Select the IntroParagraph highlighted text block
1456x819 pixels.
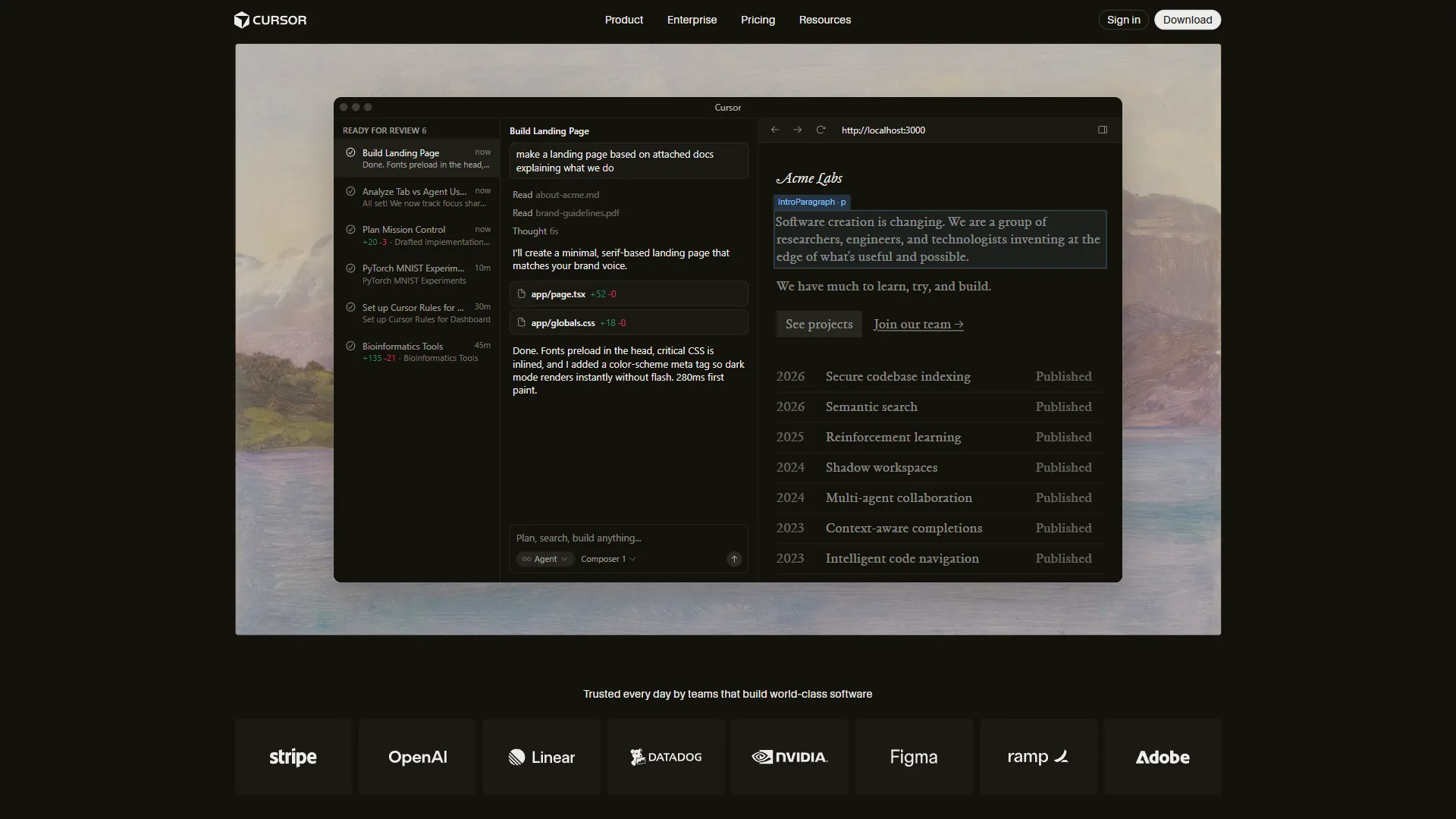coord(940,239)
